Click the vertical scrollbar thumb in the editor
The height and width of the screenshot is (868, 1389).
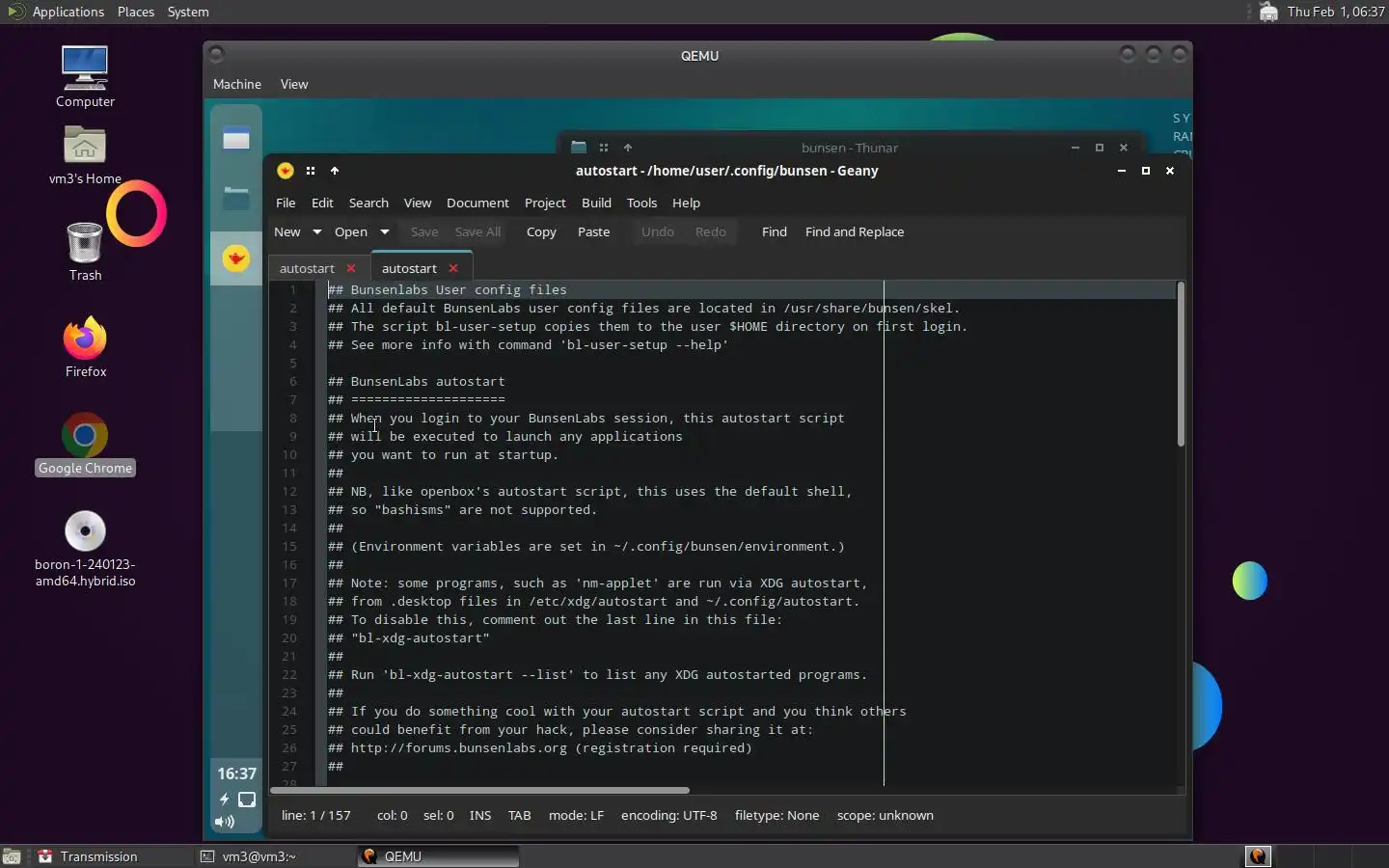[x=1181, y=365]
